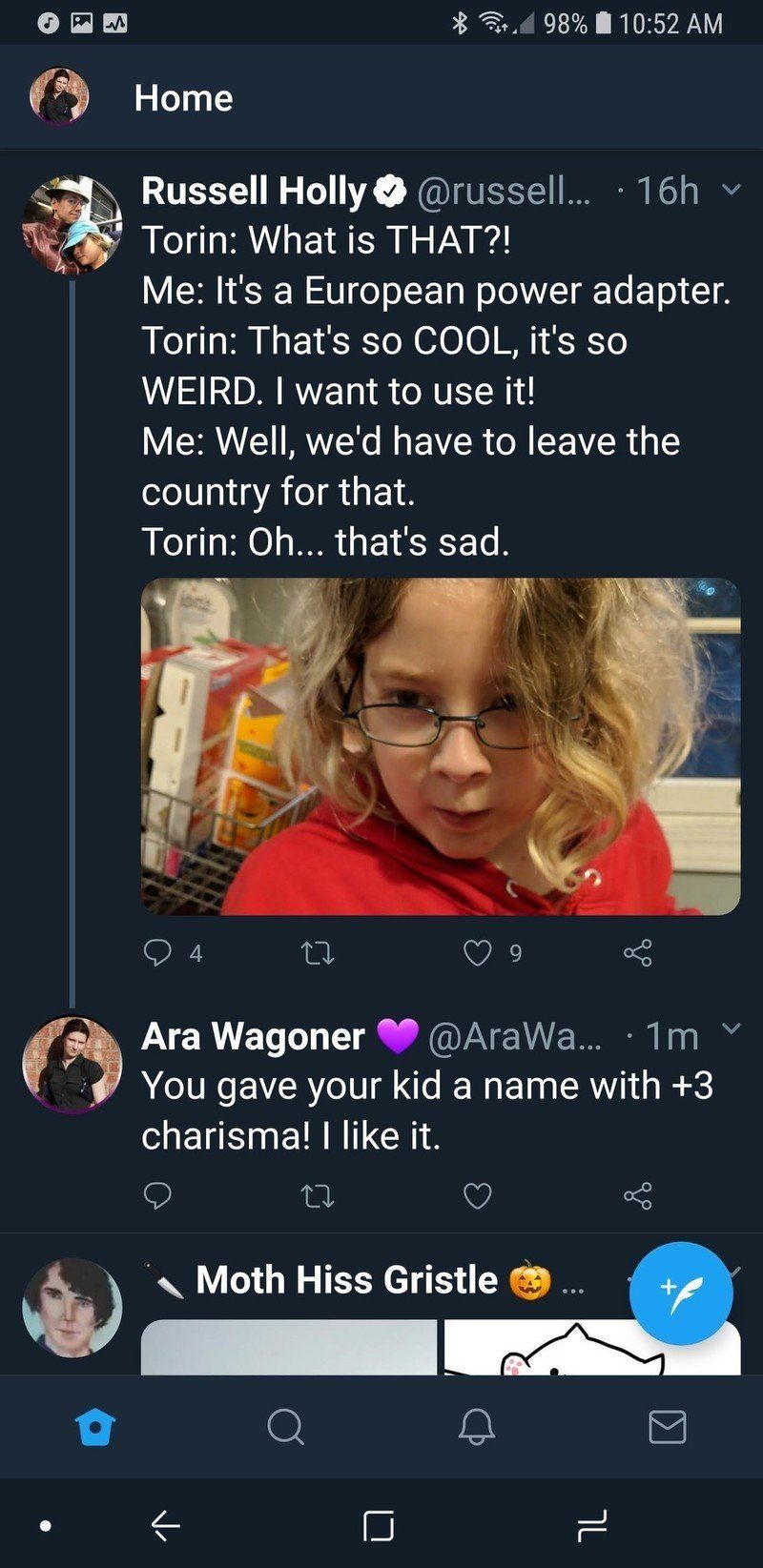Retweet Ara Wagoner's charisma tweet
Viewport: 763px width, 1568px height.
318,1194
